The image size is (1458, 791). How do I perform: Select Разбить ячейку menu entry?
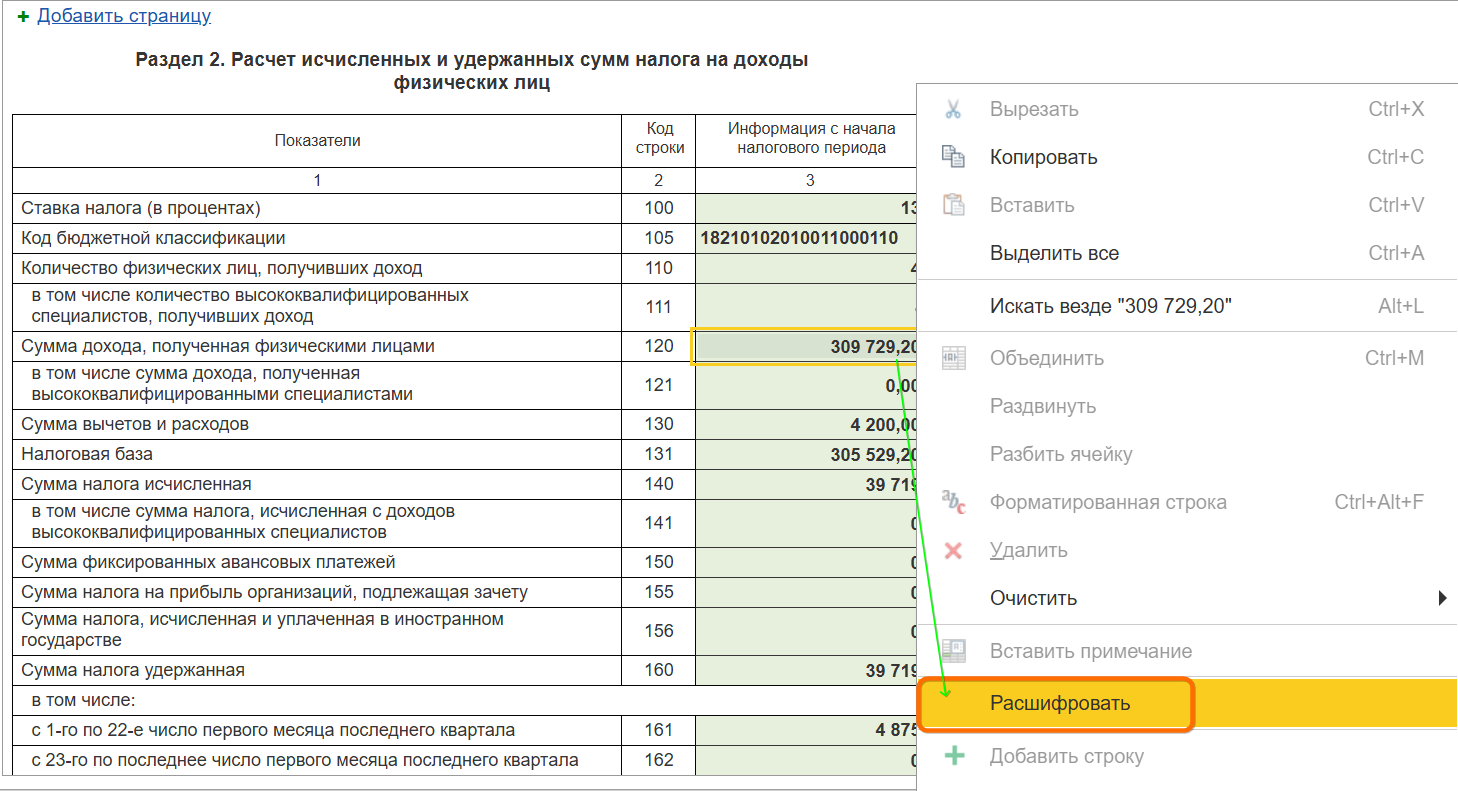tap(1187, 454)
